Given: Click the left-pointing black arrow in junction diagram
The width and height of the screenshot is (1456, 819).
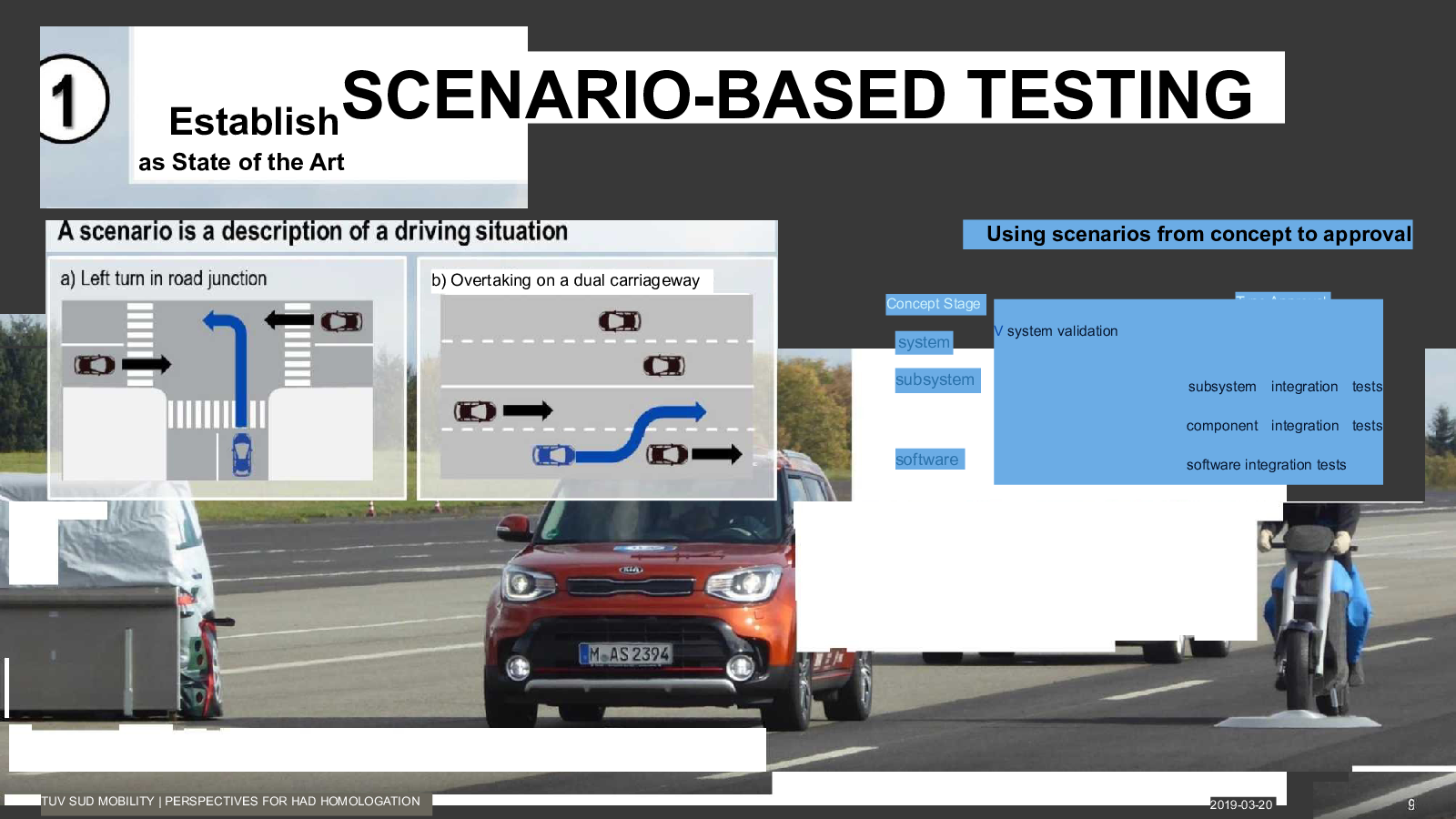Looking at the screenshot, I should click(x=289, y=320).
